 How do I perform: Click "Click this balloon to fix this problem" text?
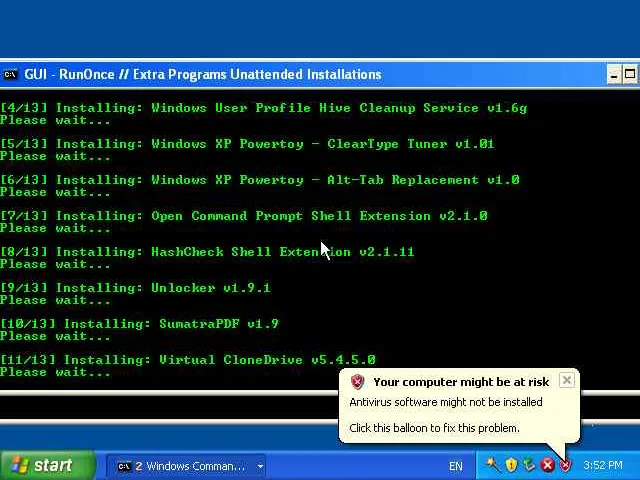coord(434,428)
